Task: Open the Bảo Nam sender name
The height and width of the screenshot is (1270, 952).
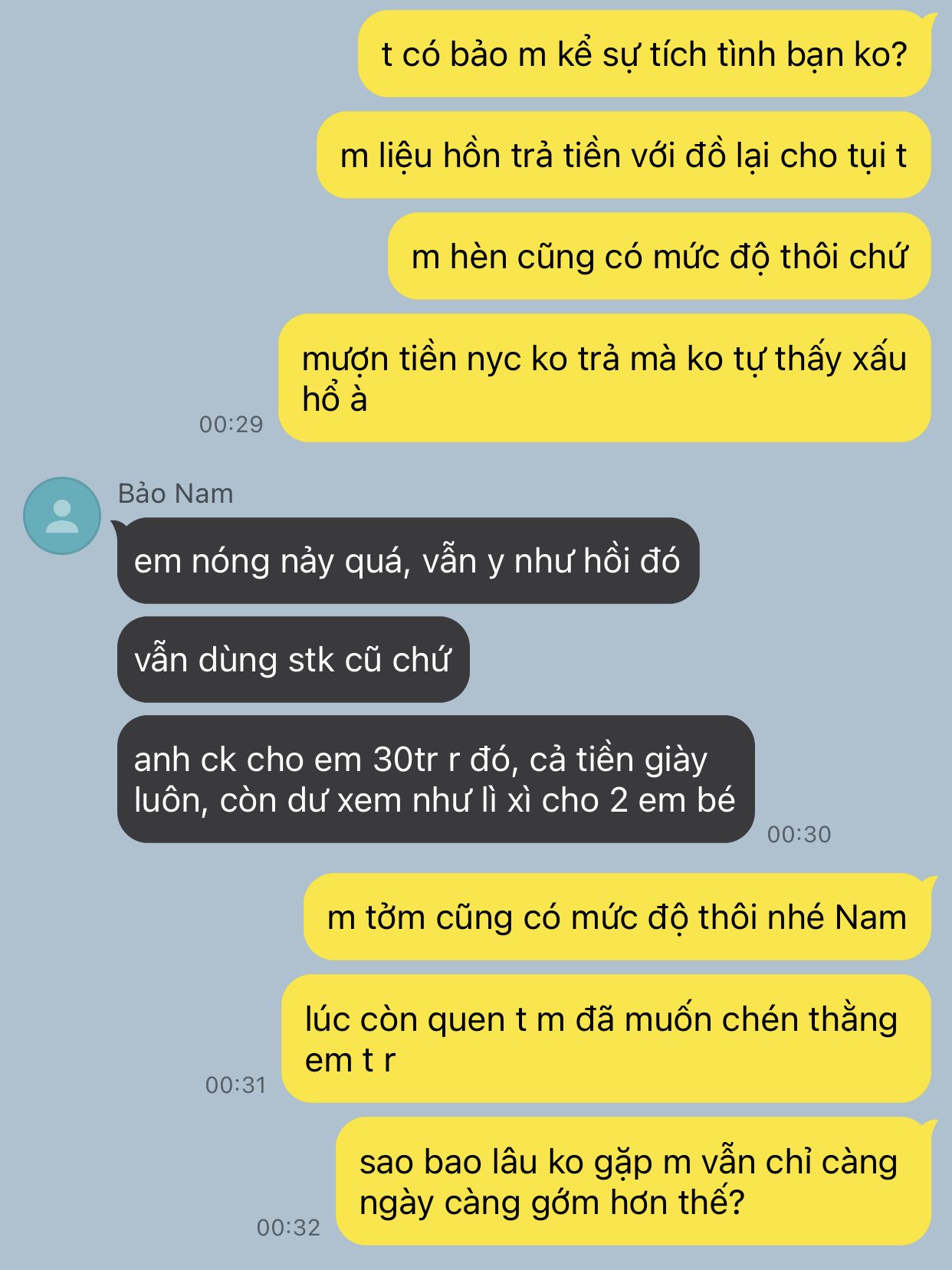Action: pos(176,494)
